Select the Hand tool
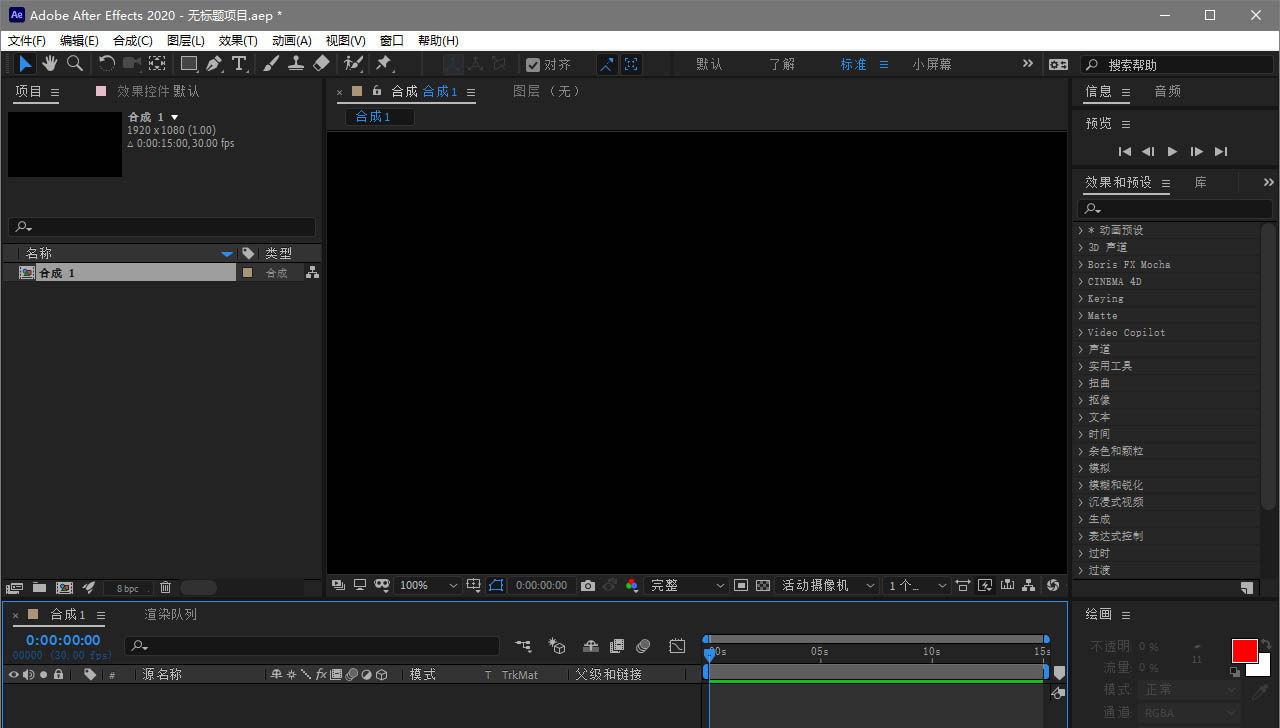This screenshot has height=728, width=1280. point(50,63)
